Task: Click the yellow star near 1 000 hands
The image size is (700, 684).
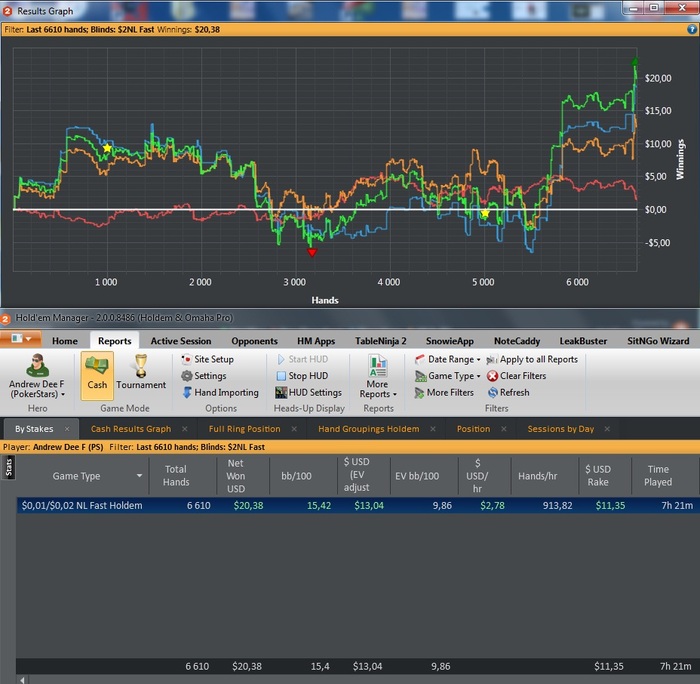Action: click(x=107, y=148)
